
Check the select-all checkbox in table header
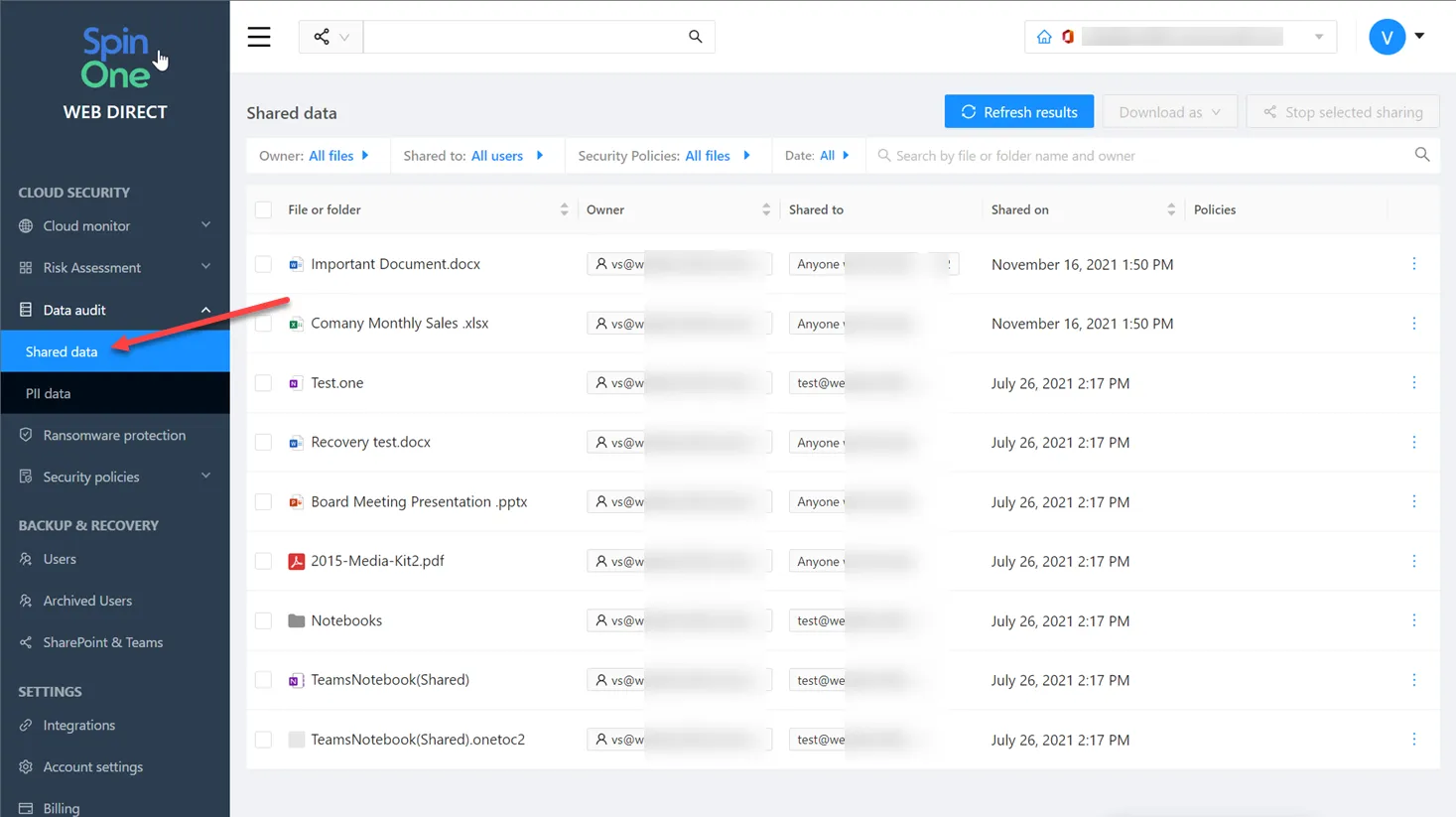point(263,209)
